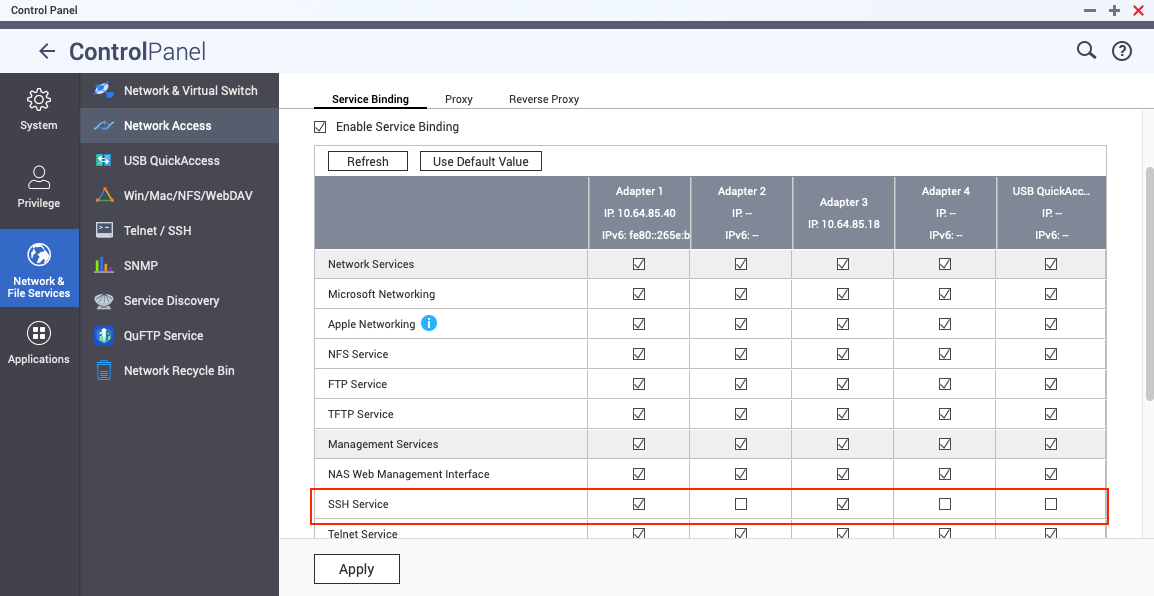
Task: Enable SSH Service for USB QuickAccess
Action: click(1051, 504)
